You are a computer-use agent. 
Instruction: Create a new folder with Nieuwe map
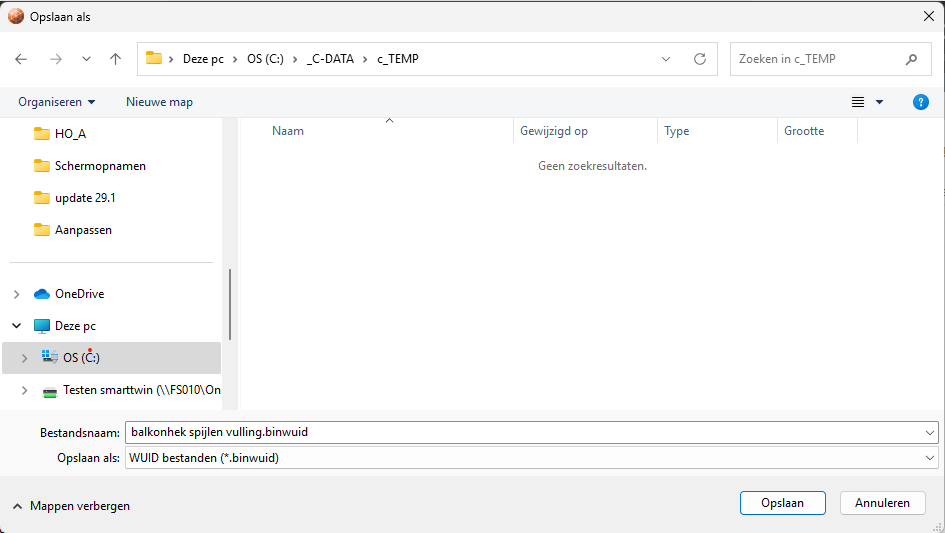coord(159,102)
